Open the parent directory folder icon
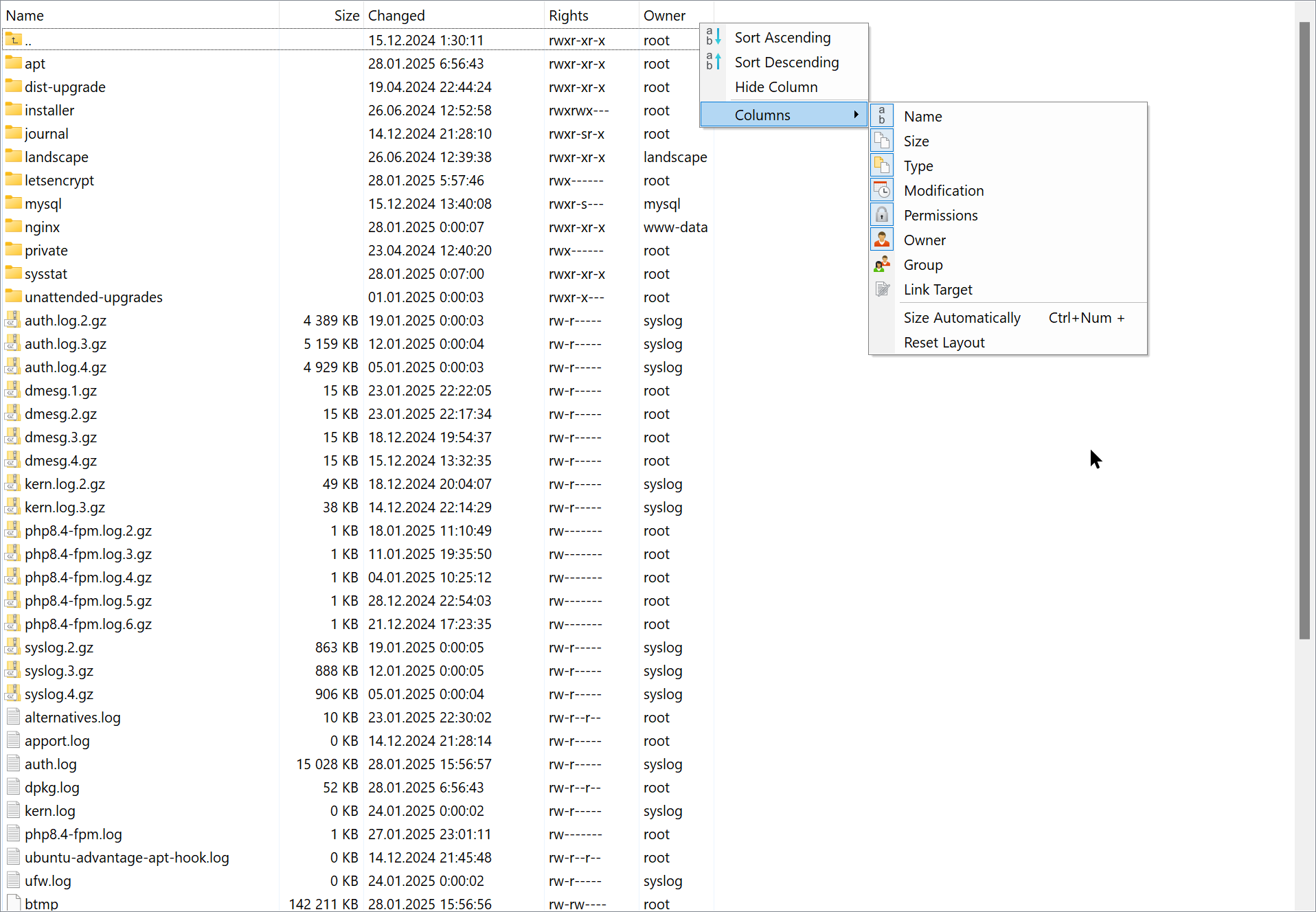Image resolution: width=1316 pixels, height=912 pixels. click(14, 40)
